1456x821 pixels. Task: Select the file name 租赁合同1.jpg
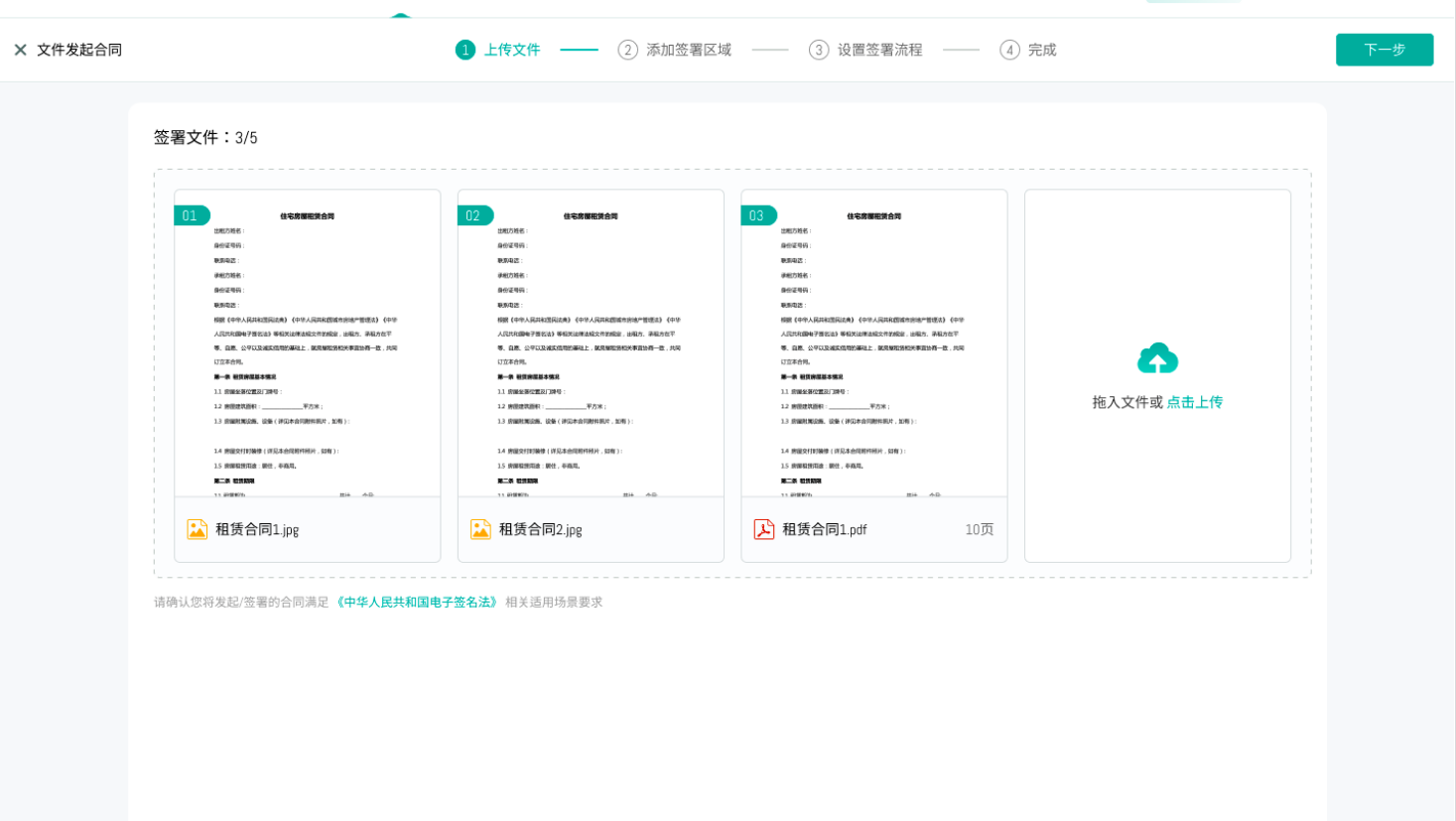257,529
